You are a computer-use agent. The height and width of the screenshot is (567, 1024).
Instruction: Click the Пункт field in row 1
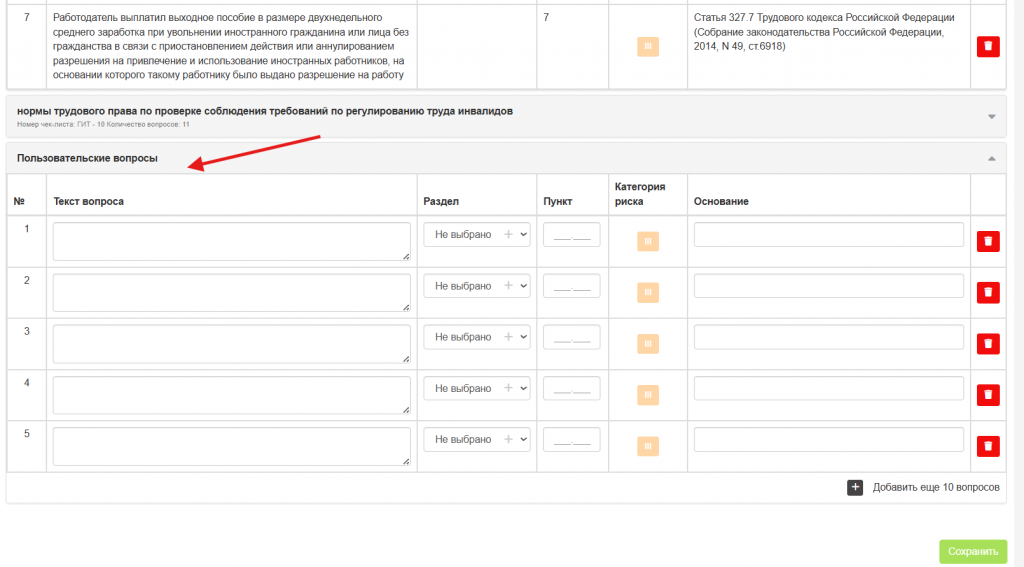click(571, 235)
